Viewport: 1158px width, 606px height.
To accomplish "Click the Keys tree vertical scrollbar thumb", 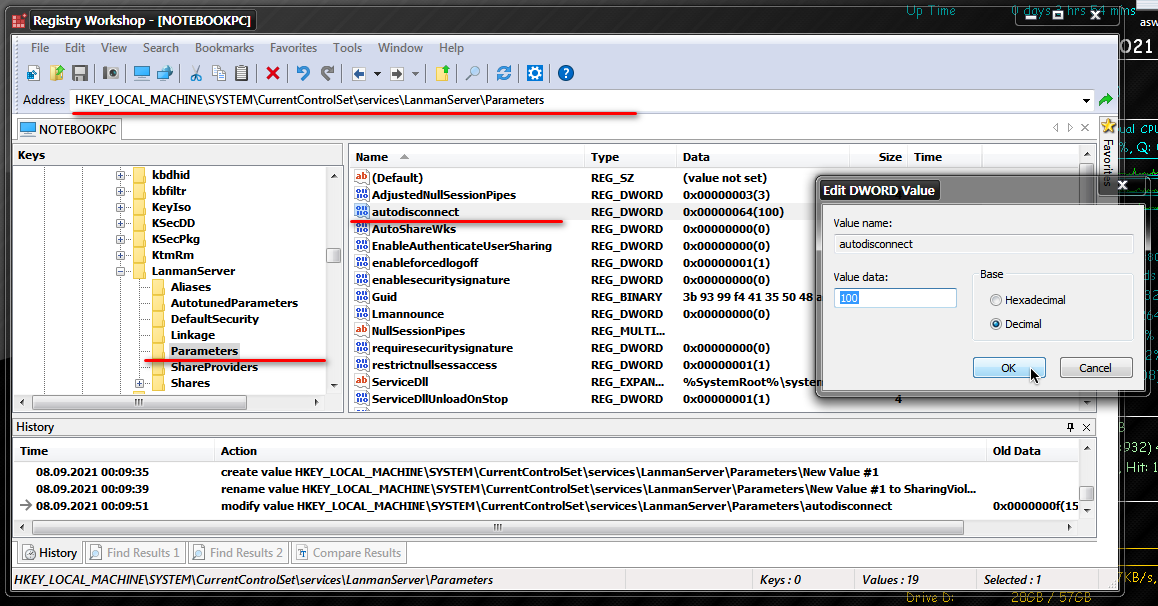I will point(334,255).
